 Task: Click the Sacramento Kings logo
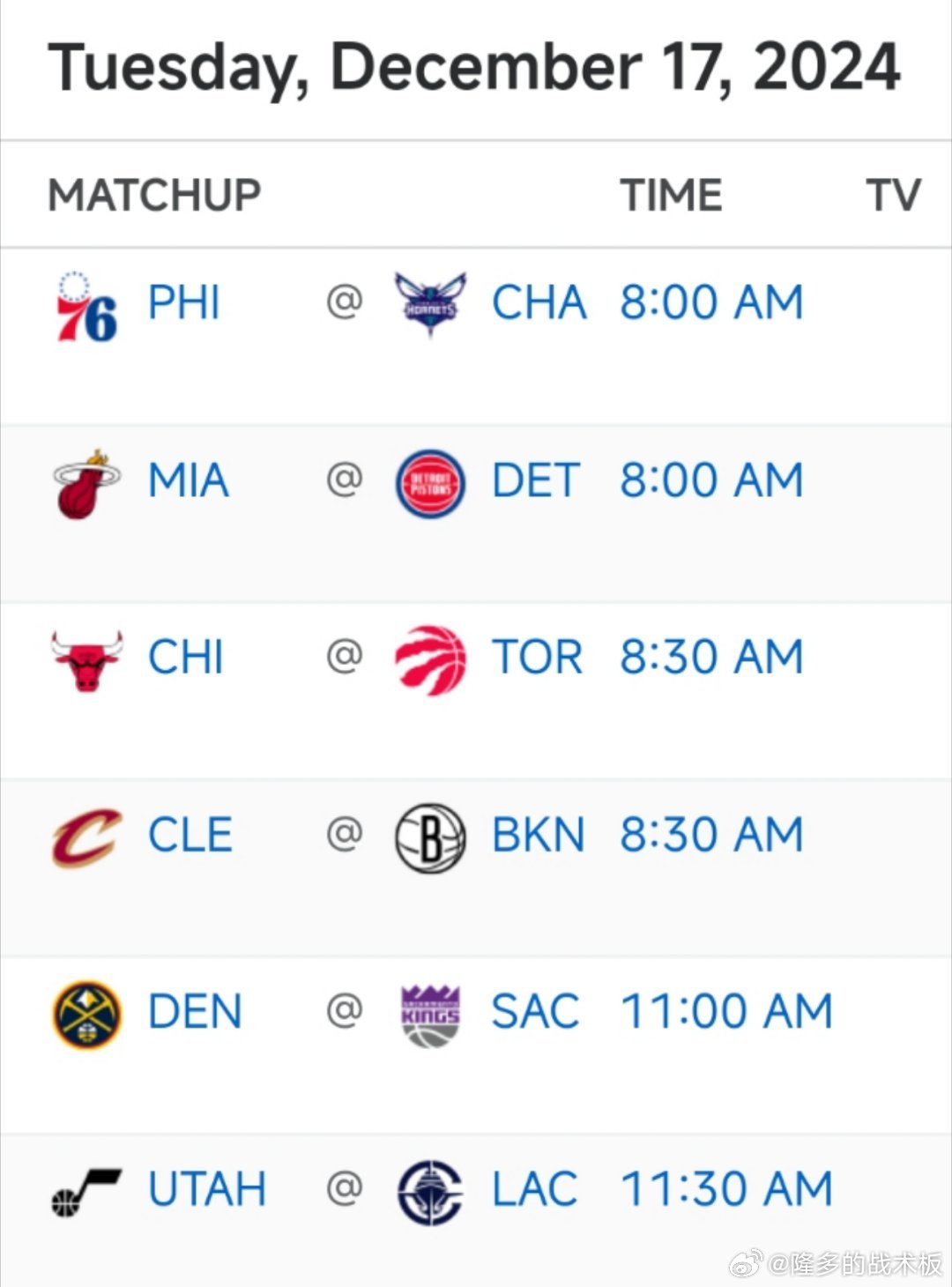pyautogui.click(x=430, y=1015)
